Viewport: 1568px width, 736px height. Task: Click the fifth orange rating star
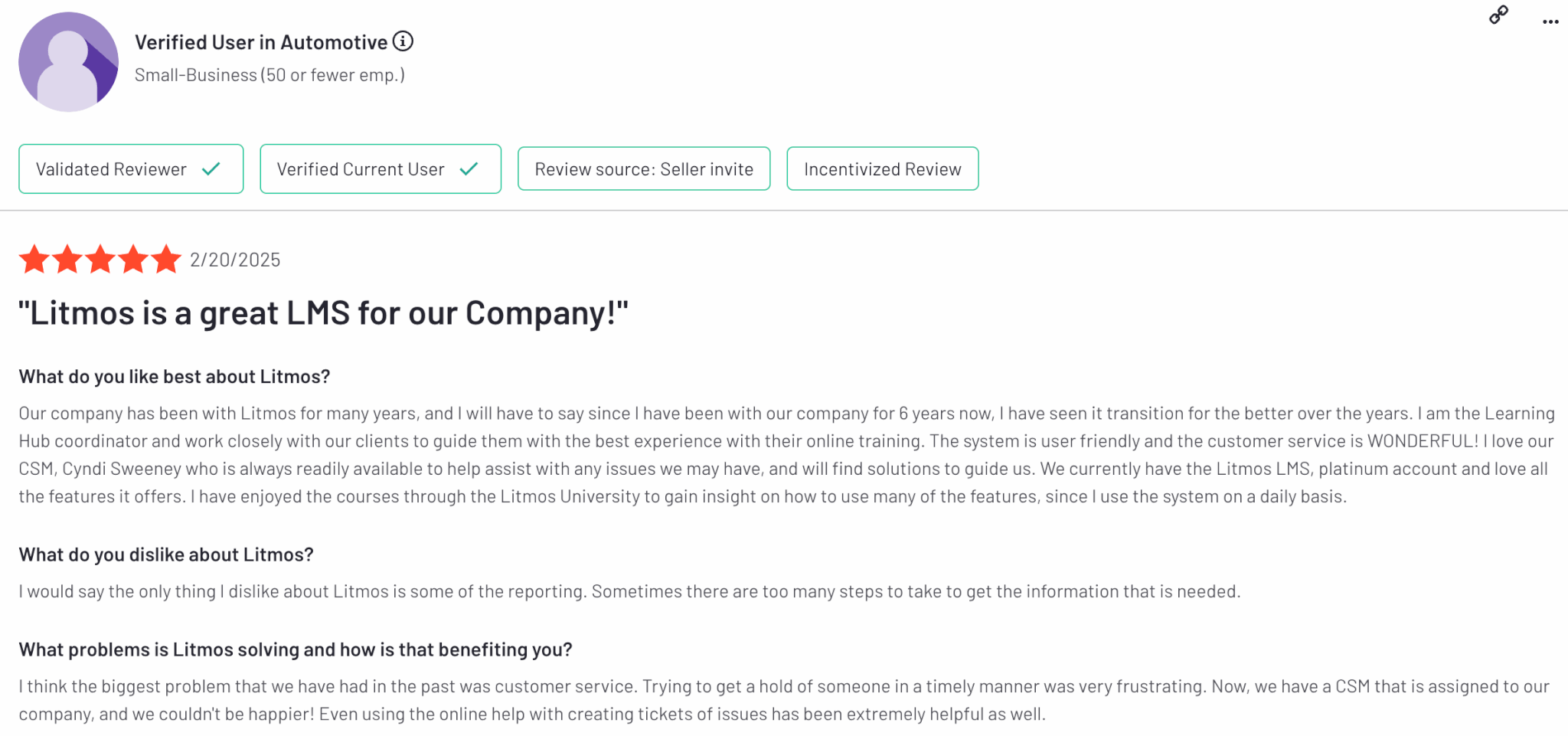[x=166, y=260]
